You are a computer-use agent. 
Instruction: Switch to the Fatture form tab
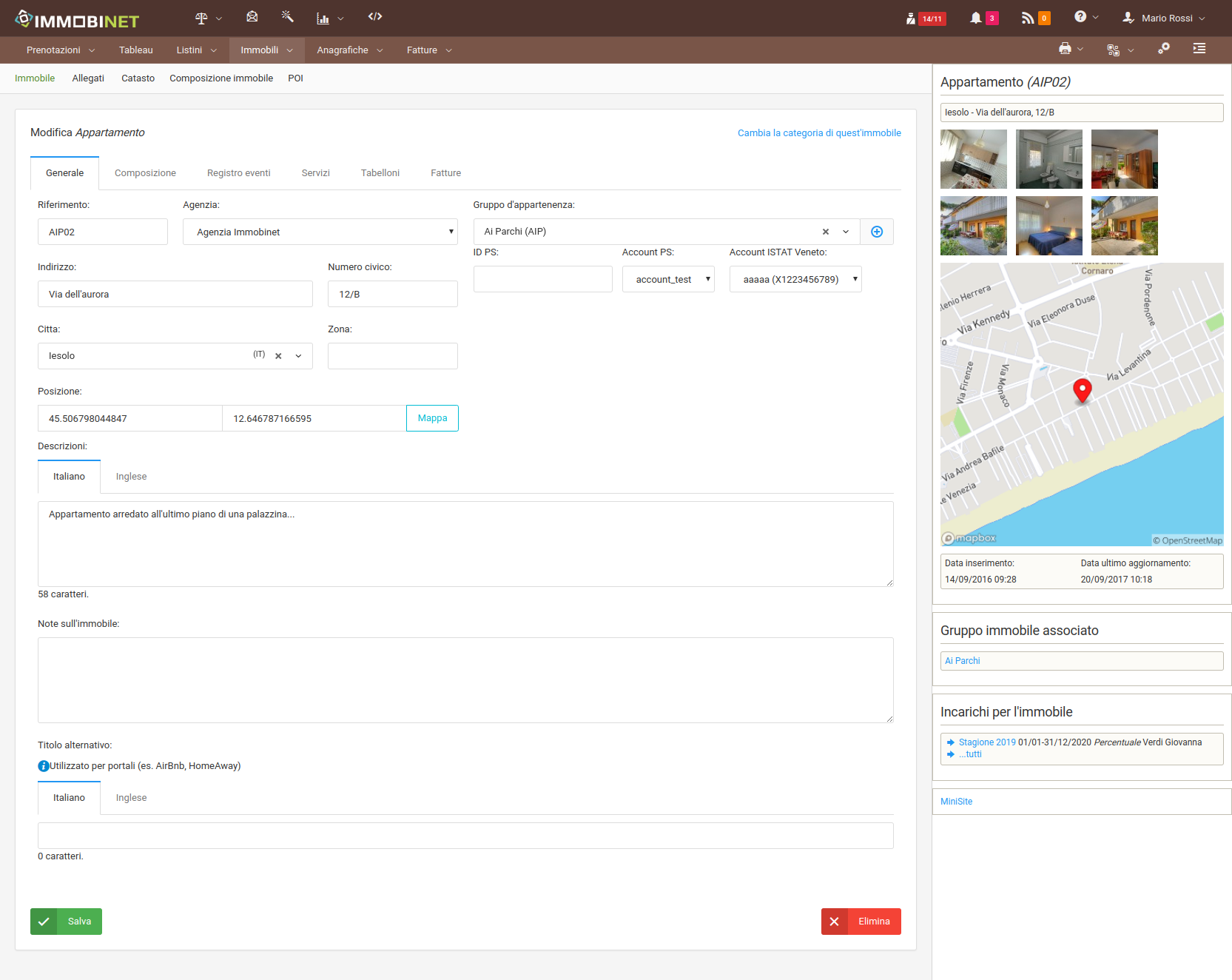[446, 173]
